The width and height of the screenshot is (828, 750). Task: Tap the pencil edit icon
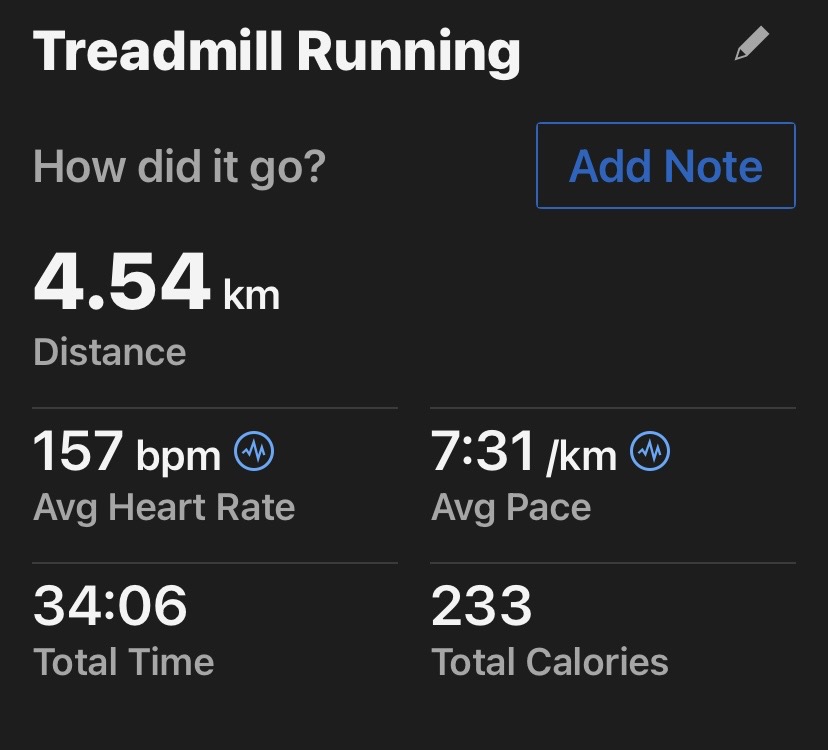click(751, 45)
